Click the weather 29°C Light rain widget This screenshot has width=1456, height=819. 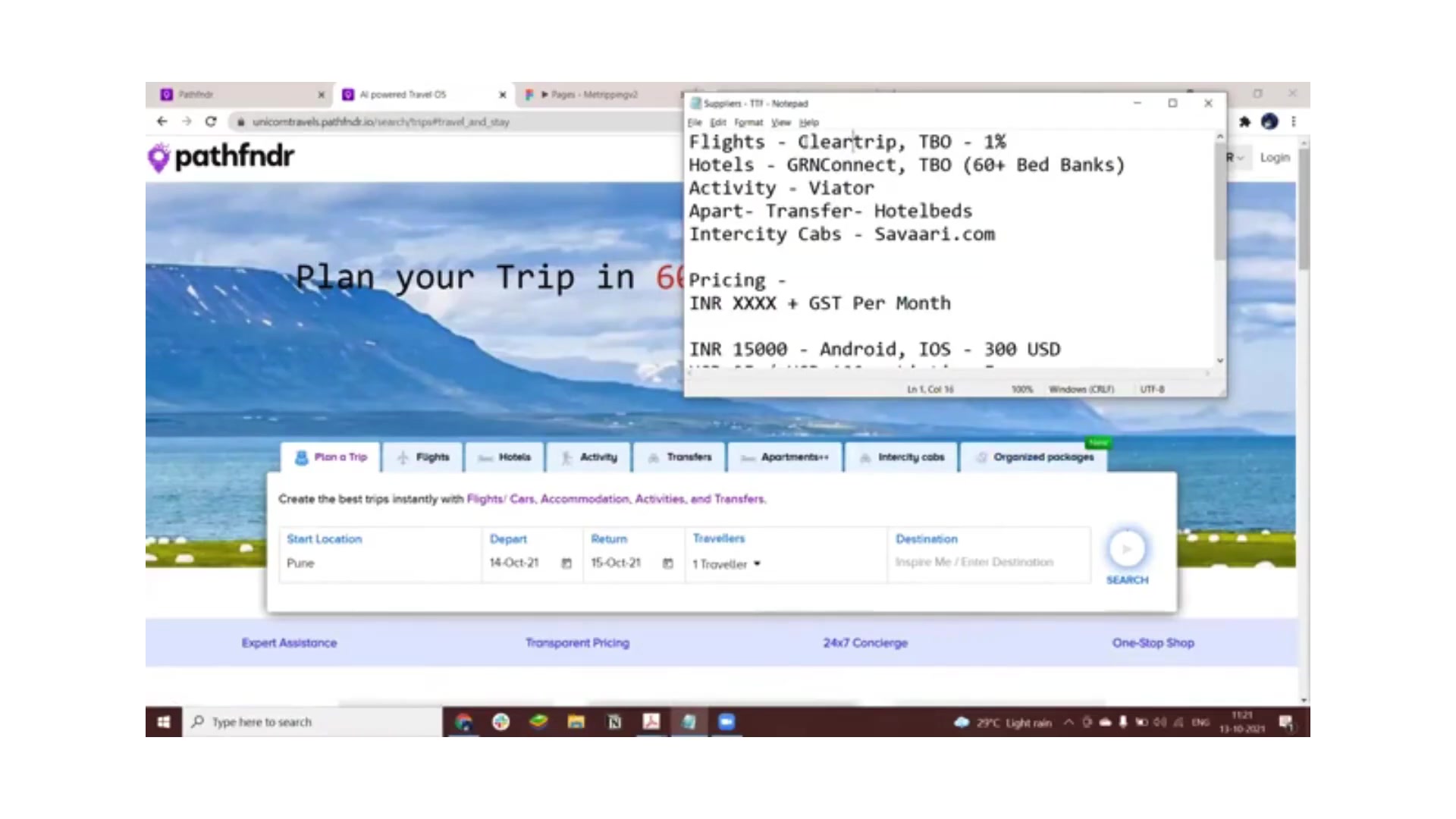click(x=1003, y=723)
